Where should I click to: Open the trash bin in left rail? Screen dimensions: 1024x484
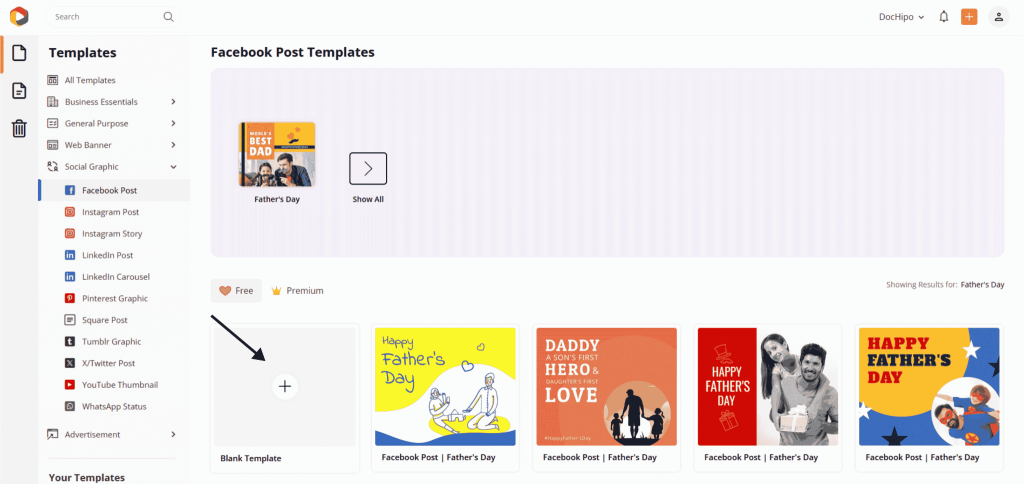click(x=20, y=129)
